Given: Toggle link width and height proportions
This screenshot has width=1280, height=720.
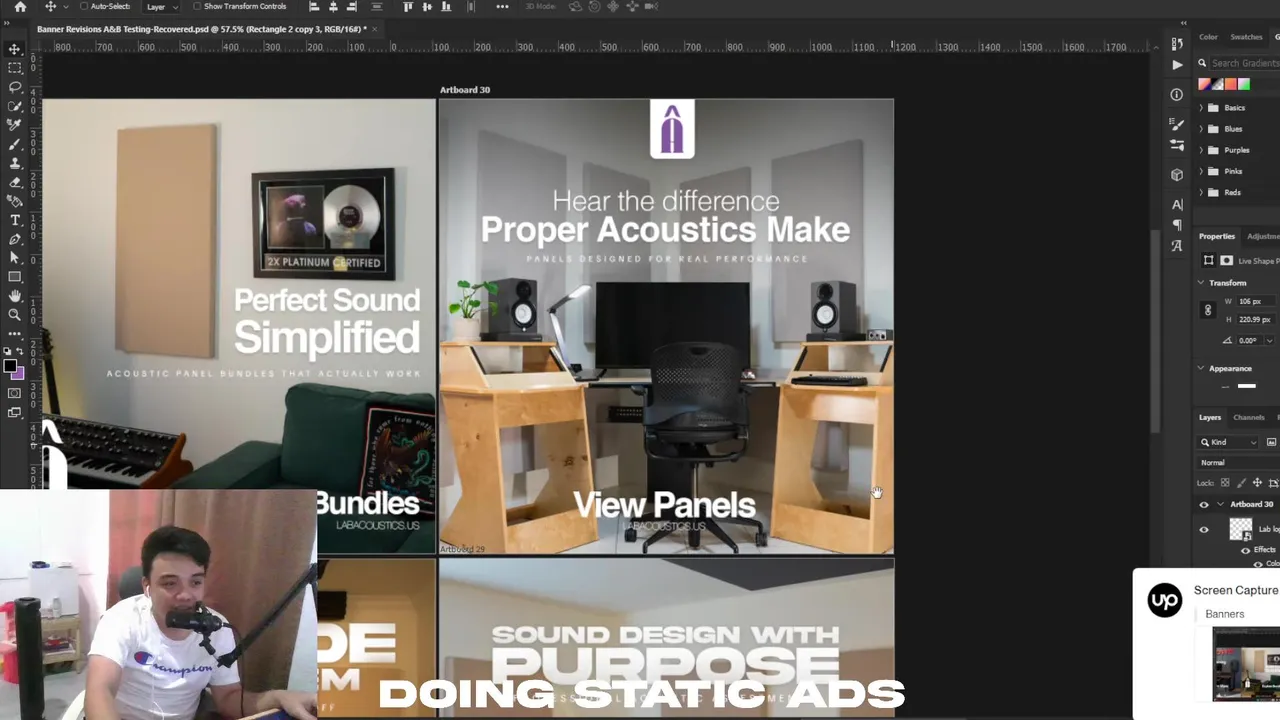Looking at the screenshot, I should (x=1208, y=310).
